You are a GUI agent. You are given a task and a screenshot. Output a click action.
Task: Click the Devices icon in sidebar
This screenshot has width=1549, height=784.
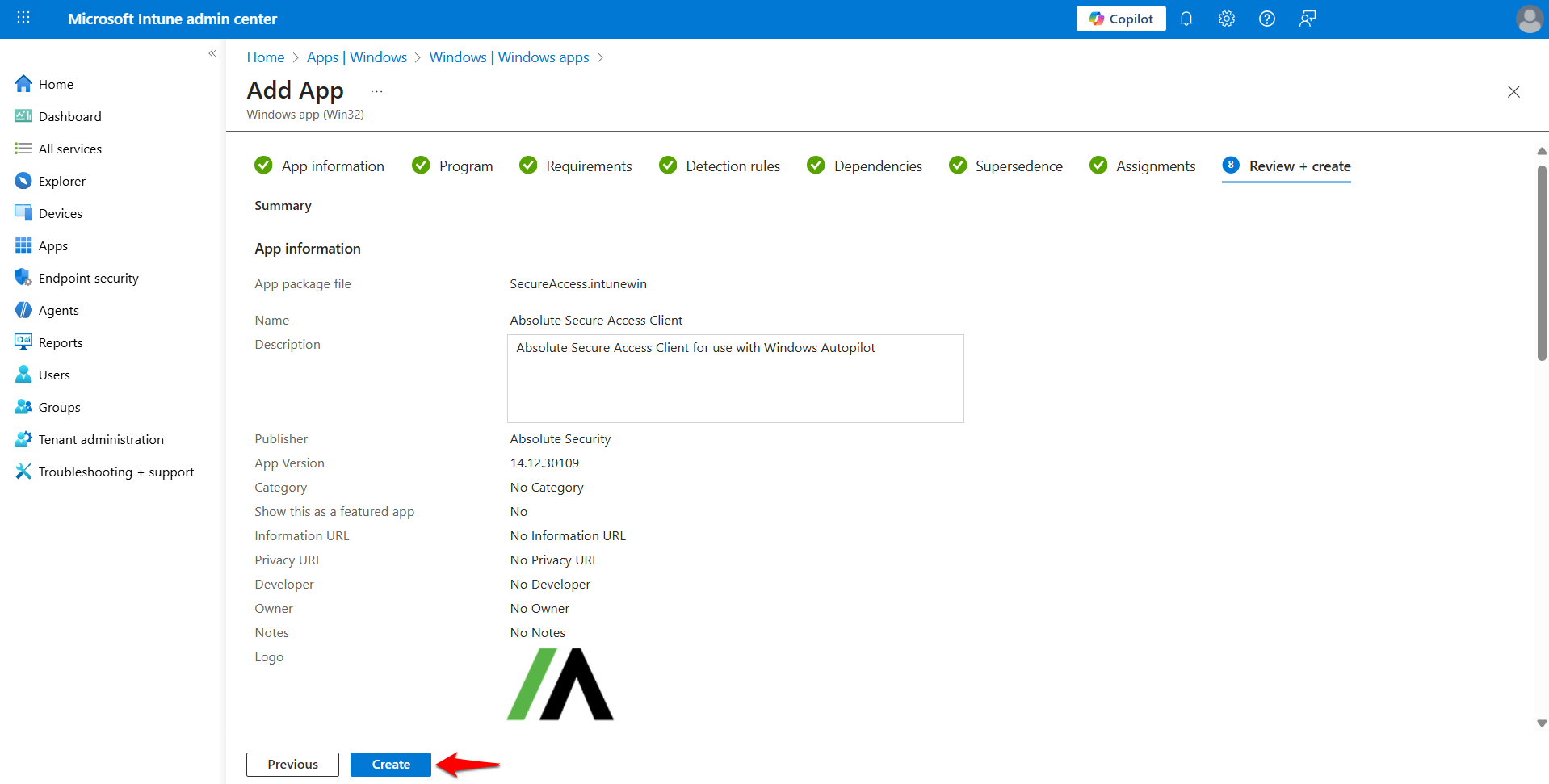[x=23, y=213]
